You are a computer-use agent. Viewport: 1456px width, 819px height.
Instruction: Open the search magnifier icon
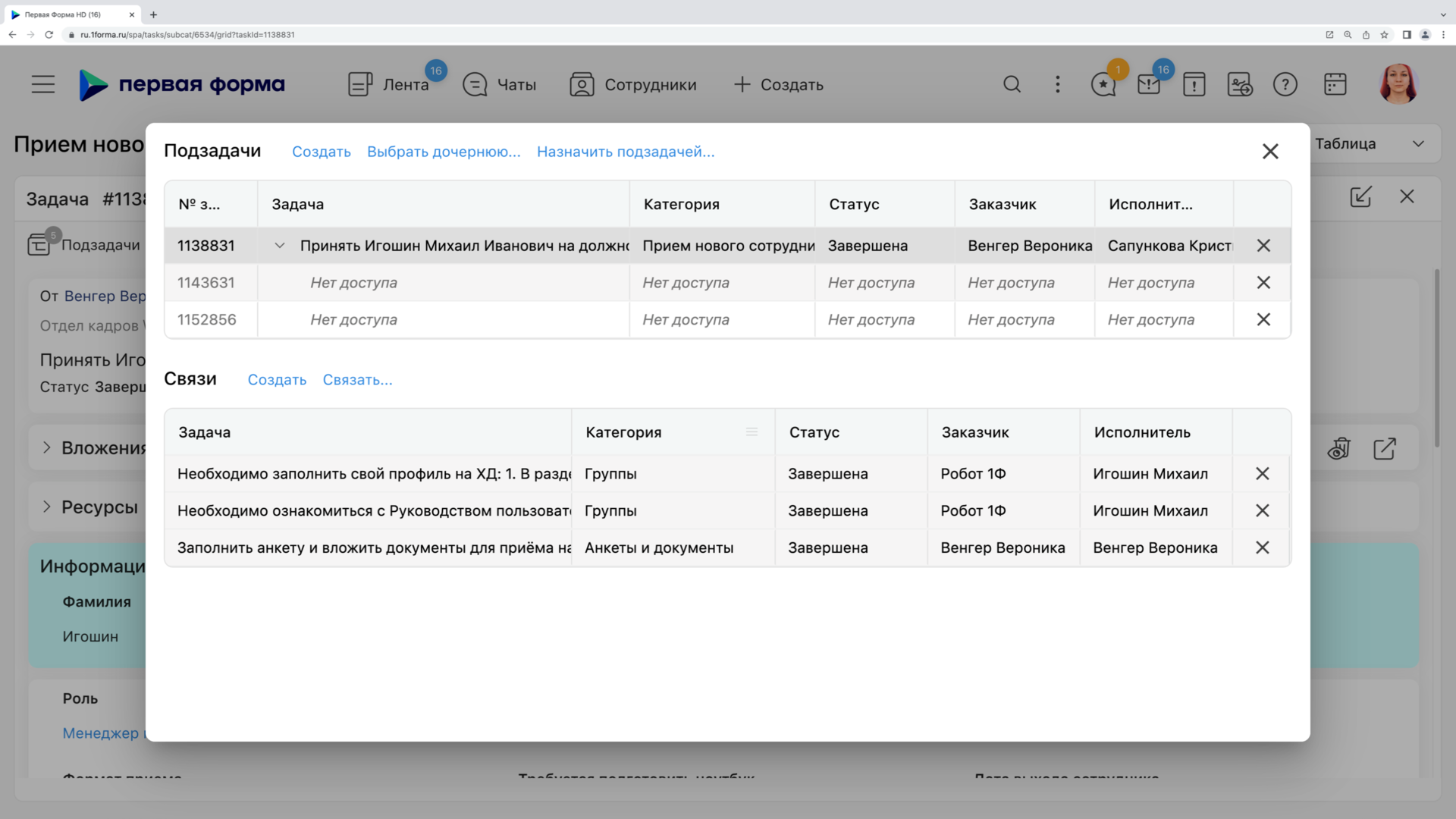tap(1012, 84)
